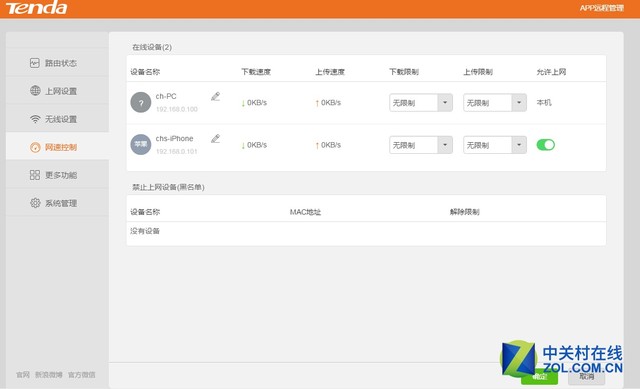Click the 解除限制 column header

point(464,212)
